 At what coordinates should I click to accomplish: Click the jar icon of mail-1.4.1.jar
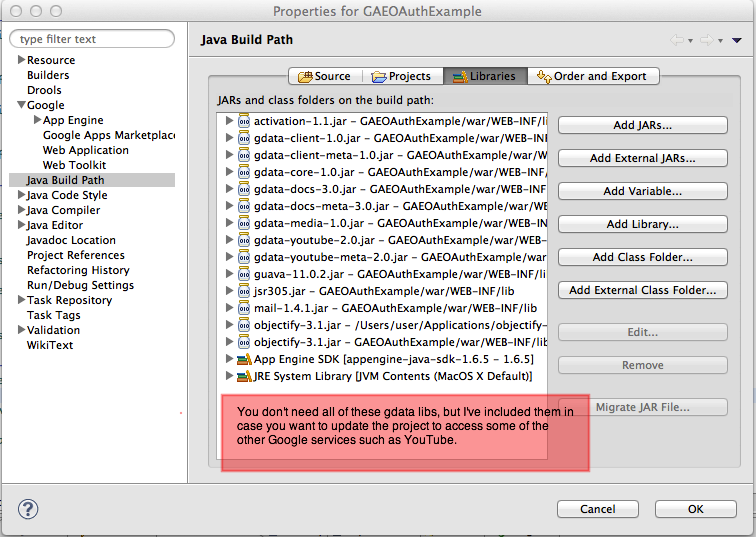244,308
